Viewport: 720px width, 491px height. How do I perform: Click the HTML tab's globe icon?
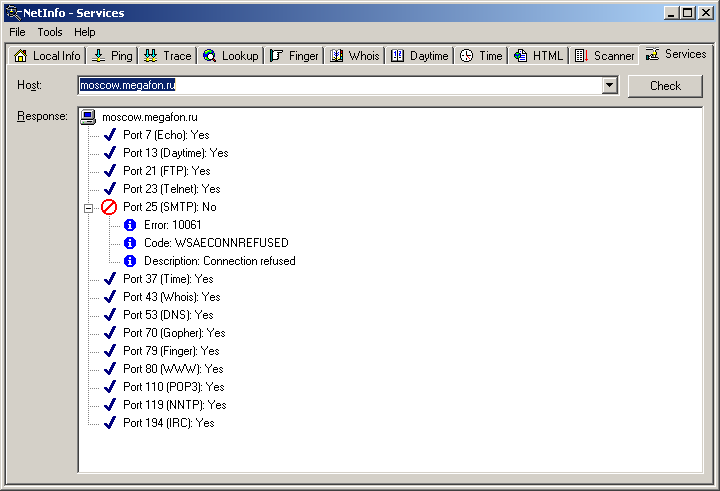pyautogui.click(x=520, y=56)
